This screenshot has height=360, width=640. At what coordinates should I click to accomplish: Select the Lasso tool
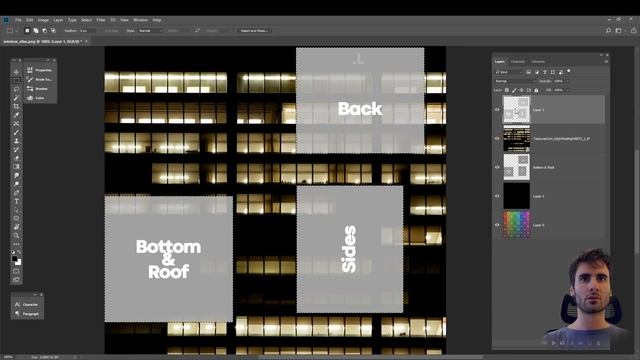(x=16, y=89)
